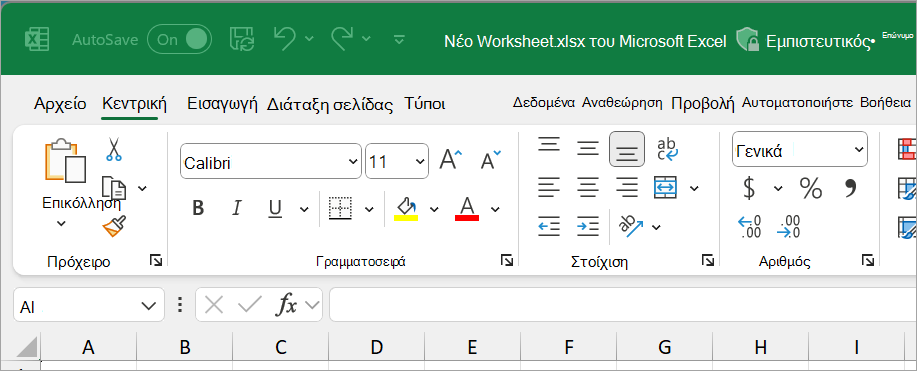Click the Wrap Text icon
Image resolution: width=917 pixels, height=371 pixels.
[x=667, y=149]
